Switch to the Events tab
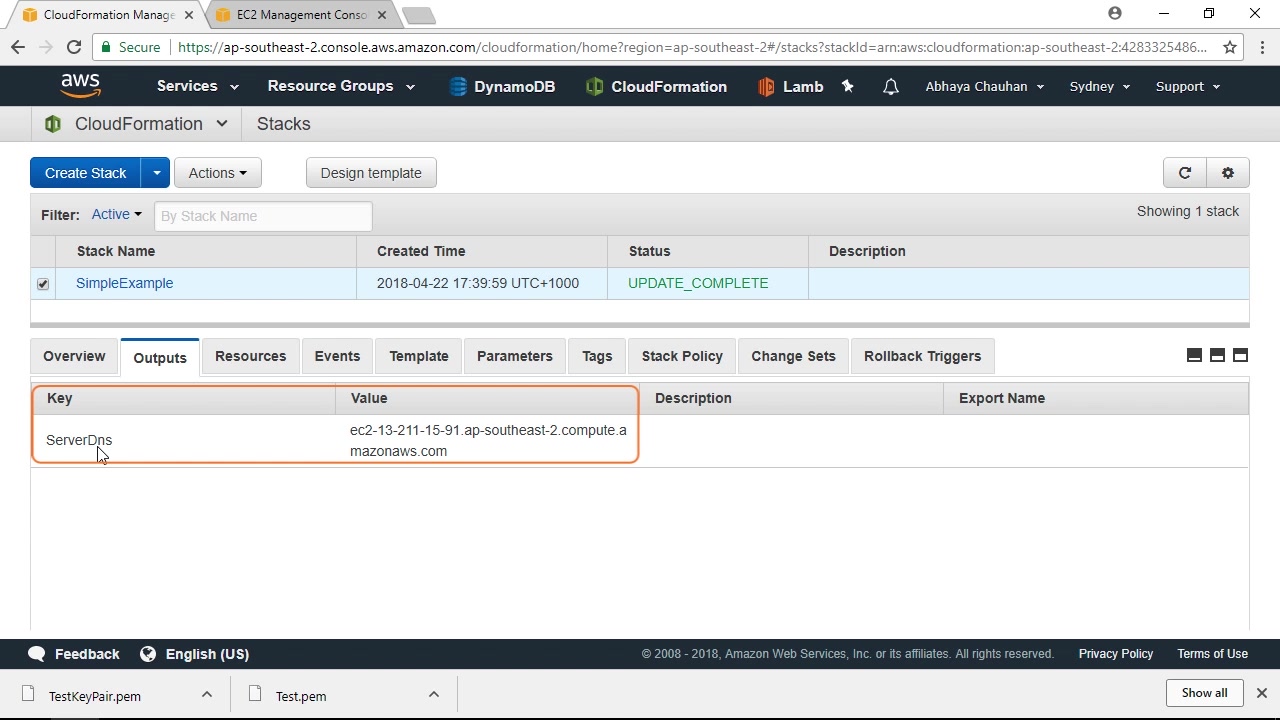This screenshot has height=720, width=1280. [x=337, y=356]
